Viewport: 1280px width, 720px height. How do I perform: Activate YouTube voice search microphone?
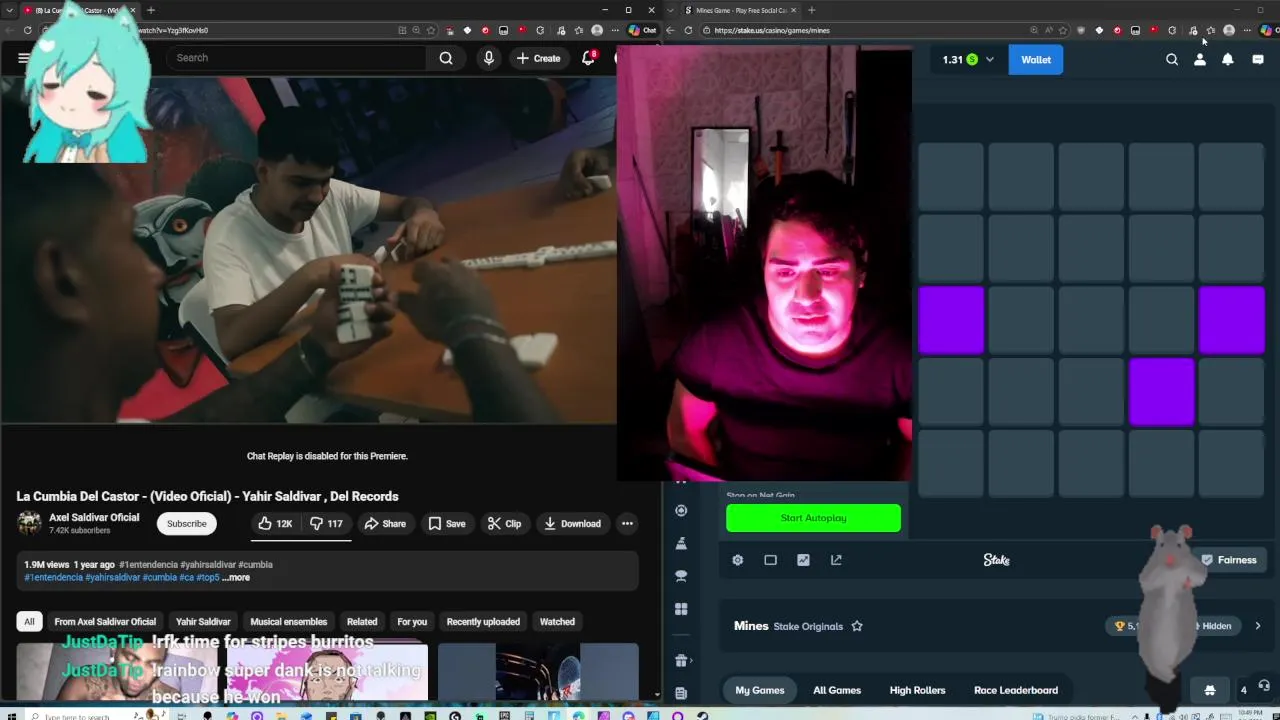pos(488,58)
